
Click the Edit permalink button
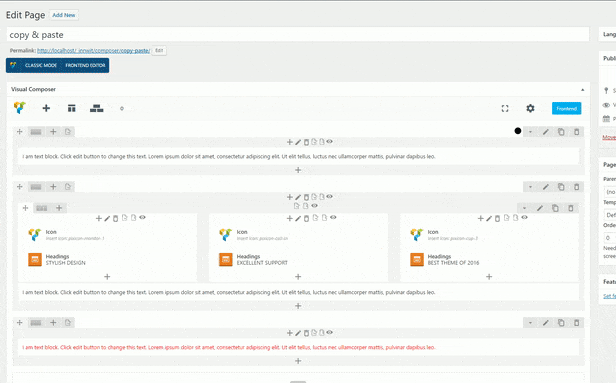(159, 50)
